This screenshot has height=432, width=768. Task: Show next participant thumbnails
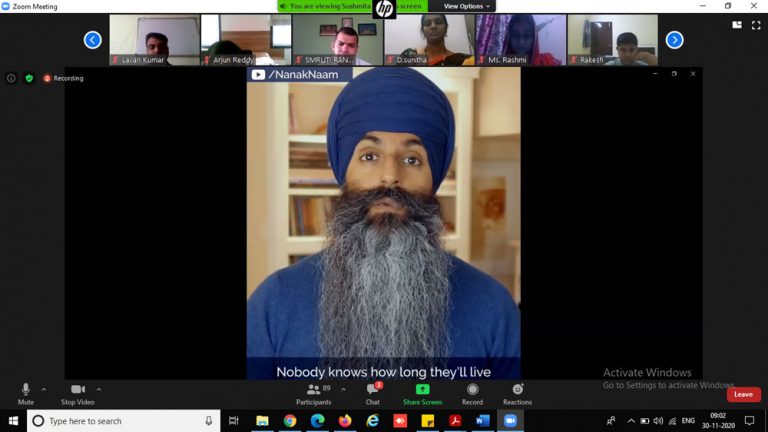pos(674,40)
